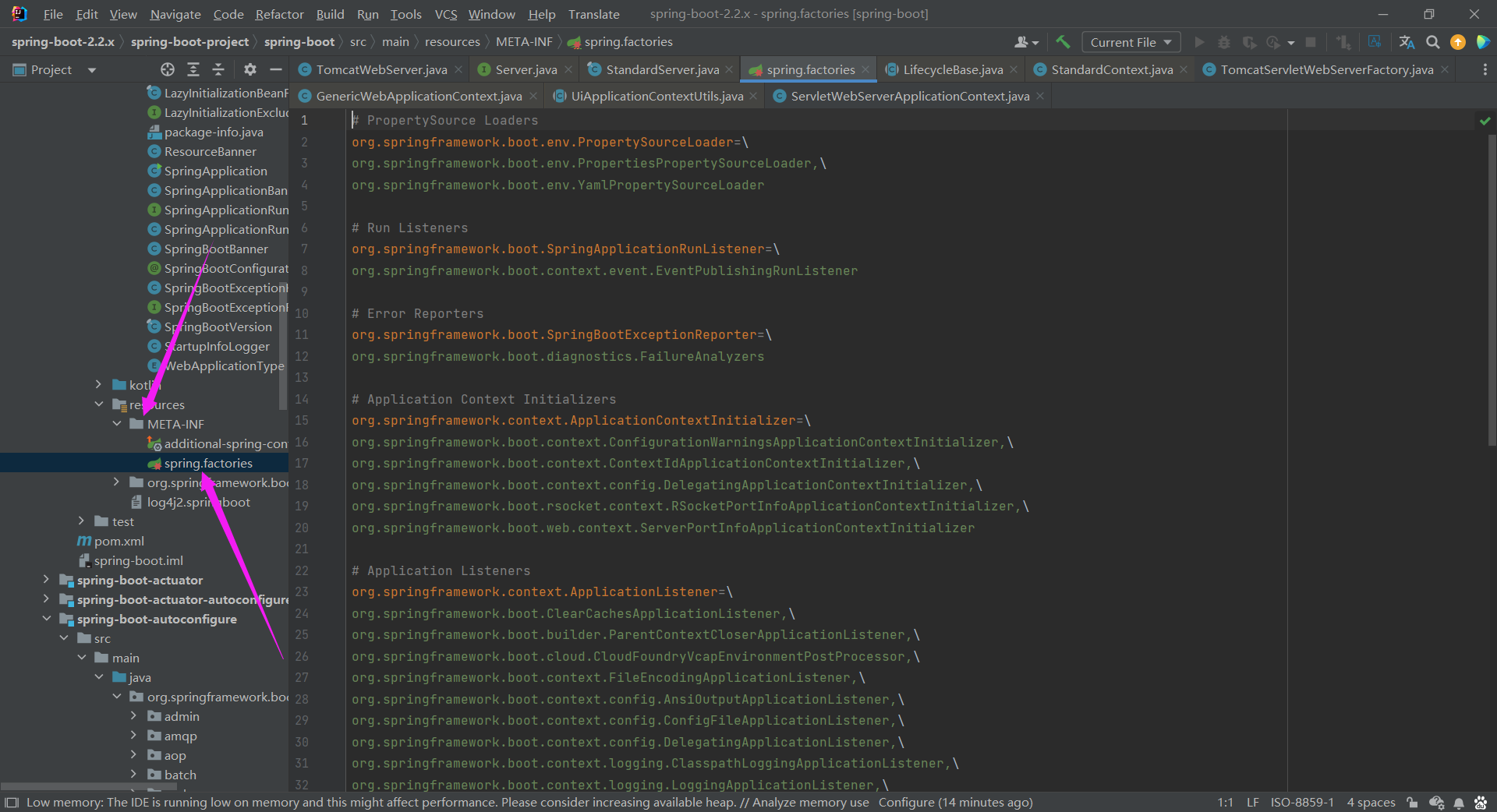Image resolution: width=1497 pixels, height=812 pixels.
Task: Switch to ServletWebServerApplicationContext.java tab
Action: (910, 96)
